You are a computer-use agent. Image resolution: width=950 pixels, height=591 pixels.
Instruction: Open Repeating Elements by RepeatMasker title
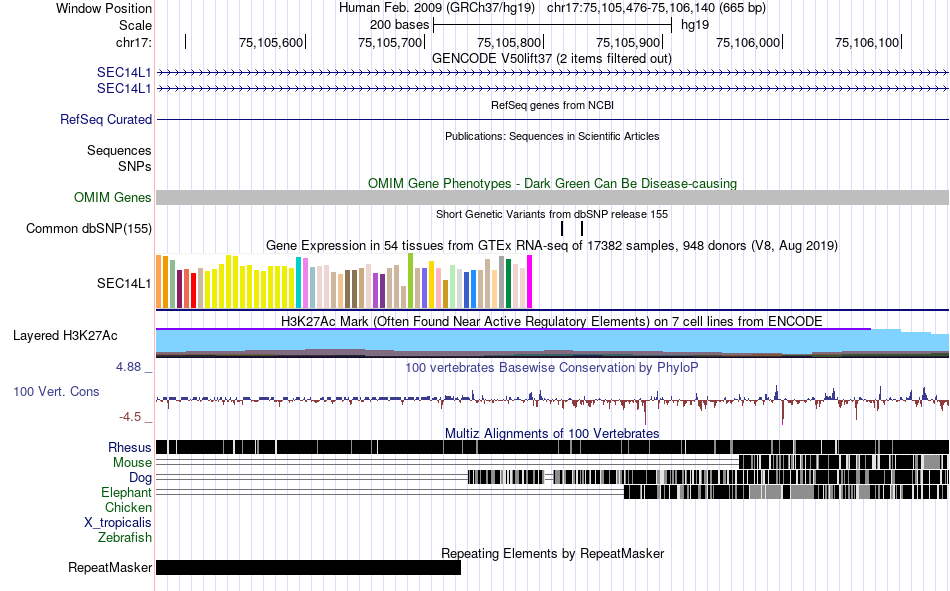click(553, 553)
